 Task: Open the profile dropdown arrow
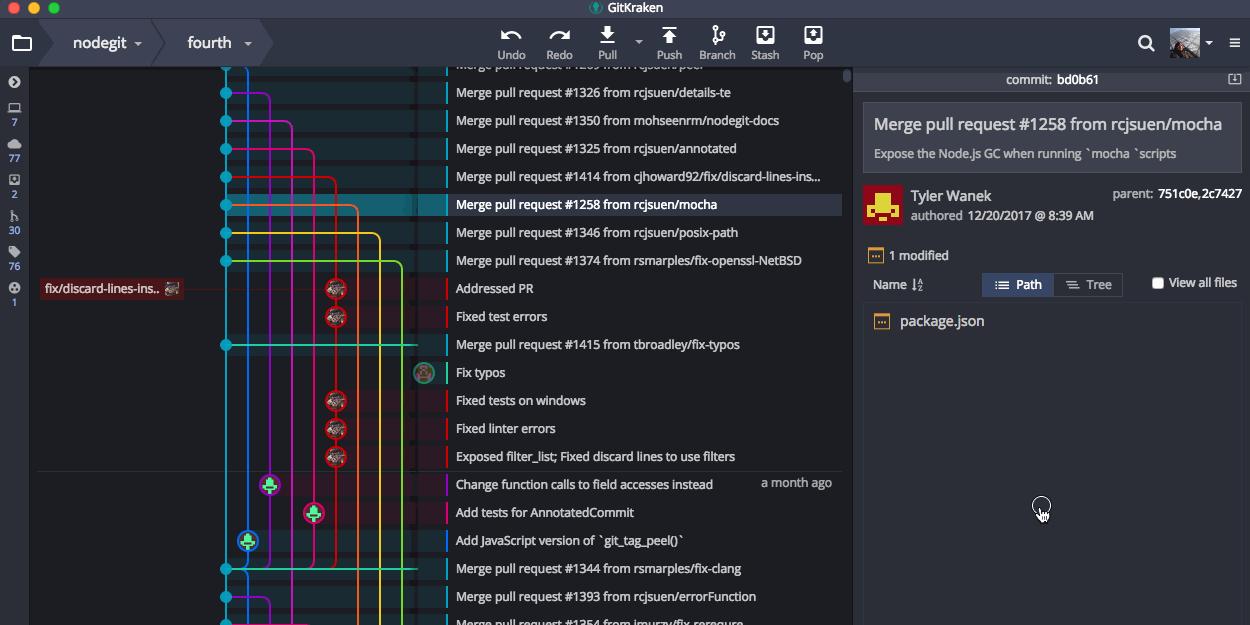(x=1209, y=43)
